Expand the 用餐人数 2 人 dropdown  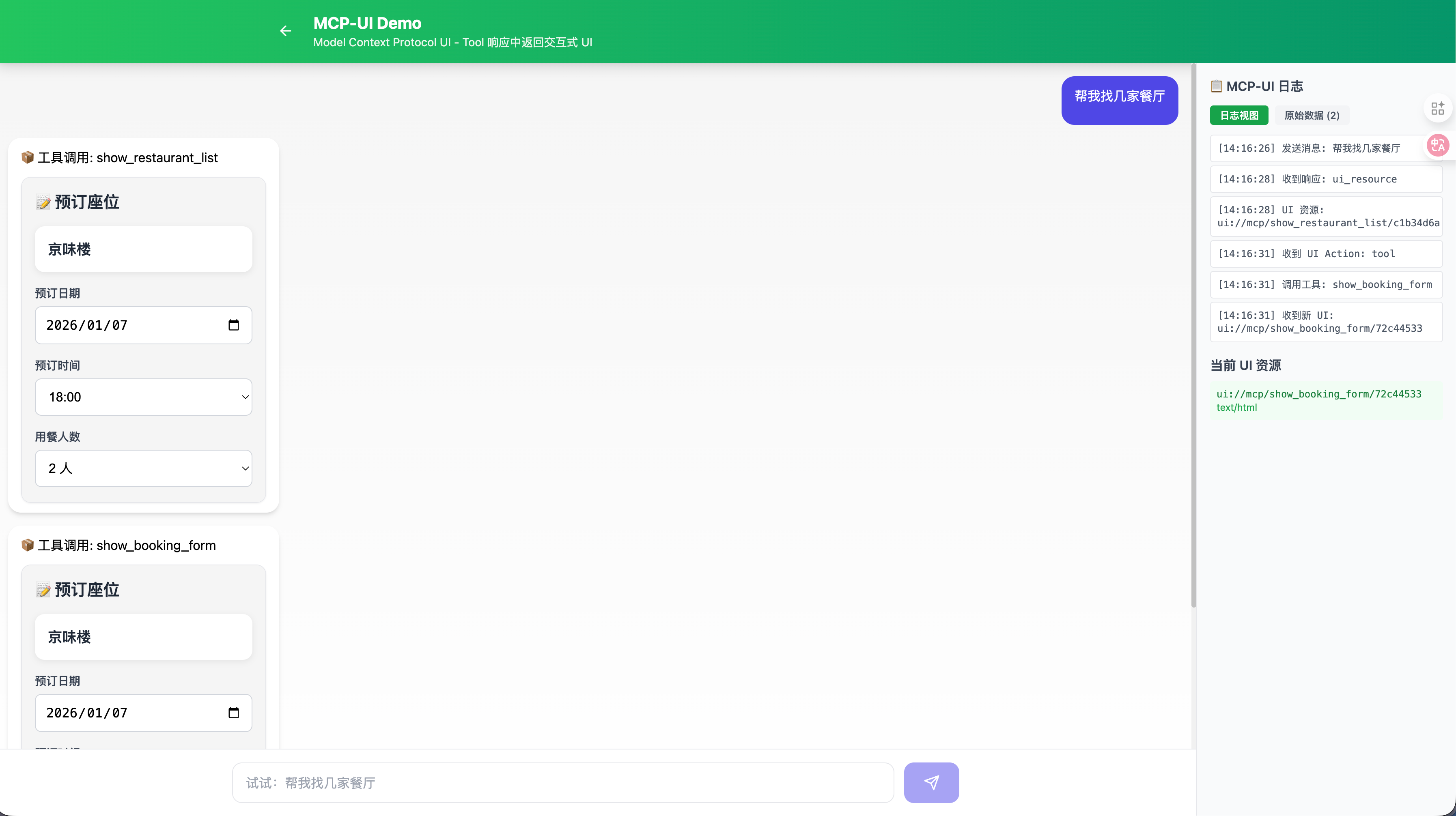[x=144, y=468]
